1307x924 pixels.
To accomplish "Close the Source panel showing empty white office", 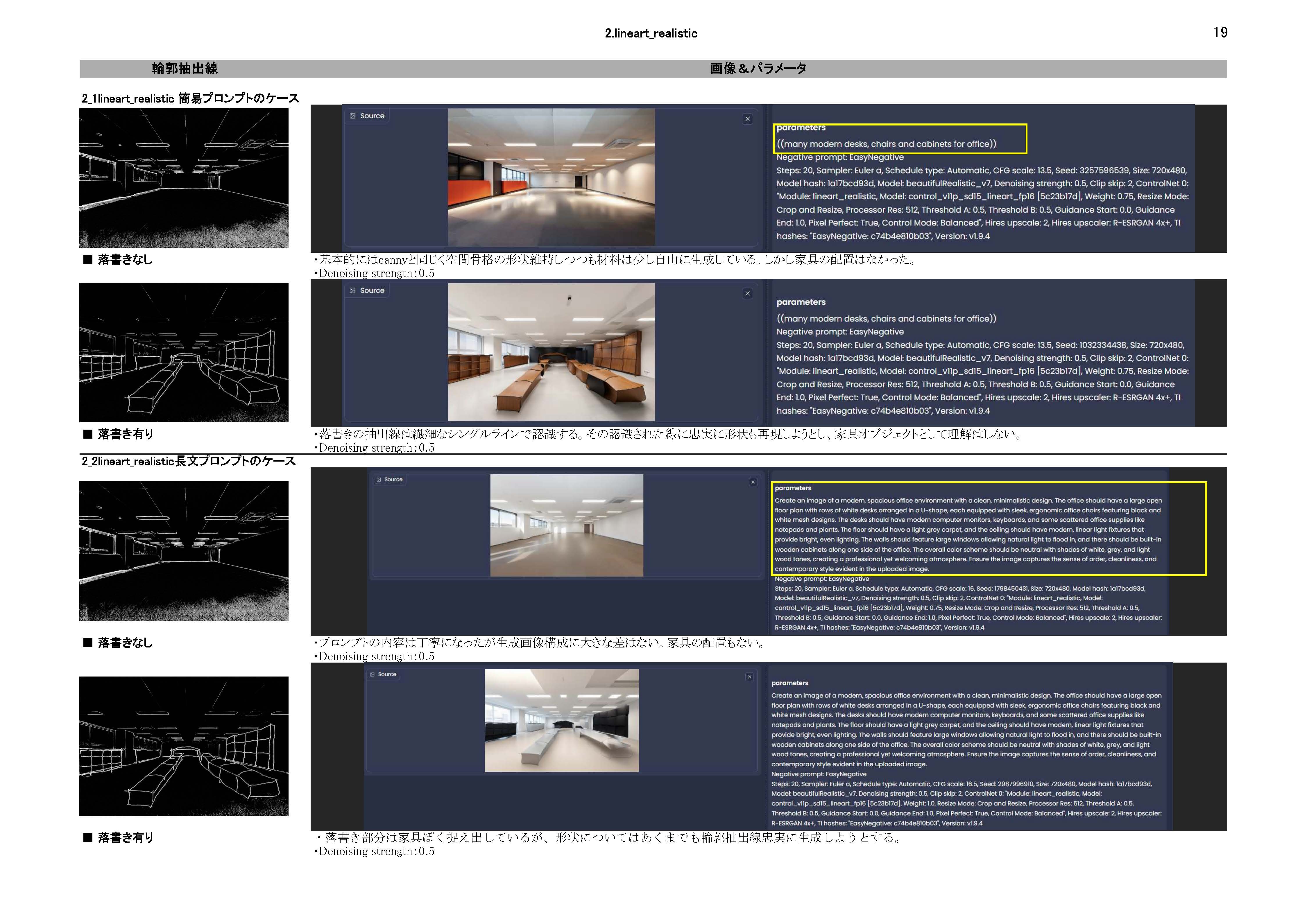I will [753, 482].
